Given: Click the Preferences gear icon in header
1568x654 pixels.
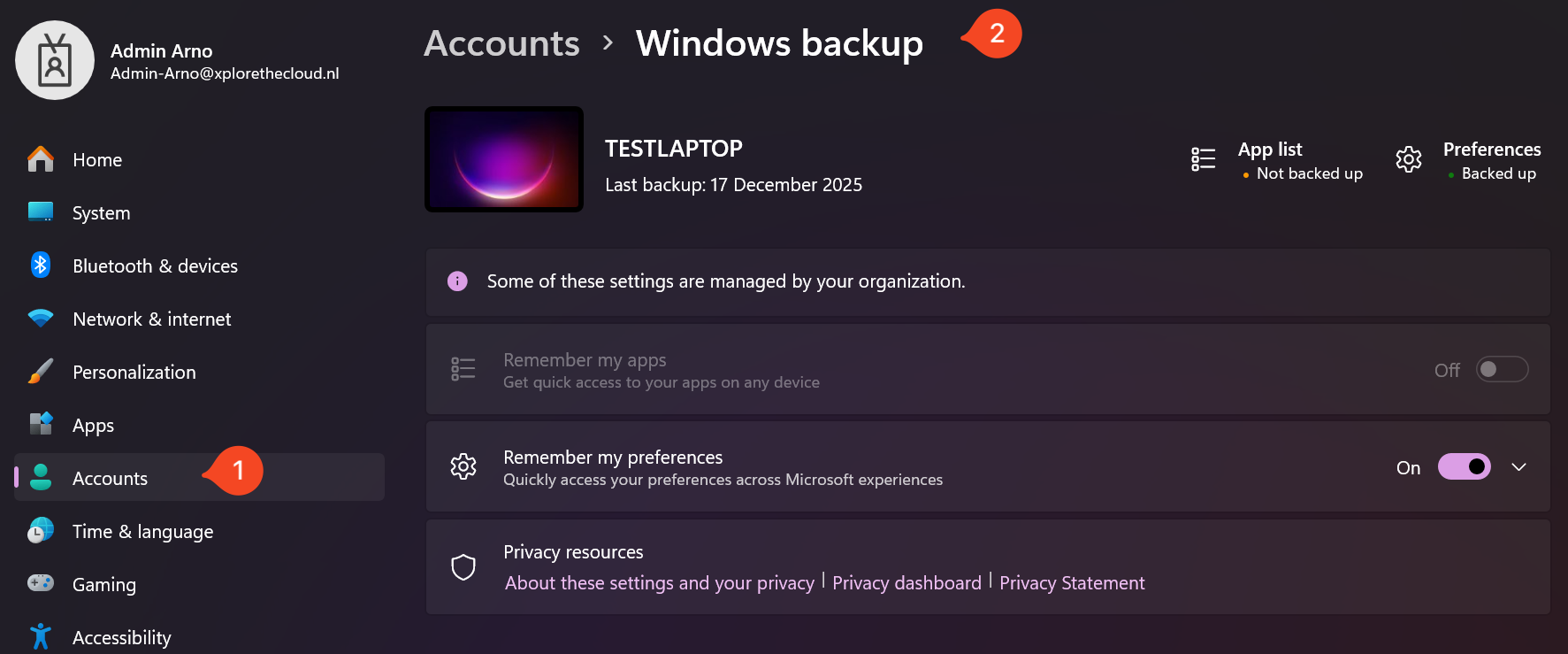Looking at the screenshot, I should point(1409,159).
